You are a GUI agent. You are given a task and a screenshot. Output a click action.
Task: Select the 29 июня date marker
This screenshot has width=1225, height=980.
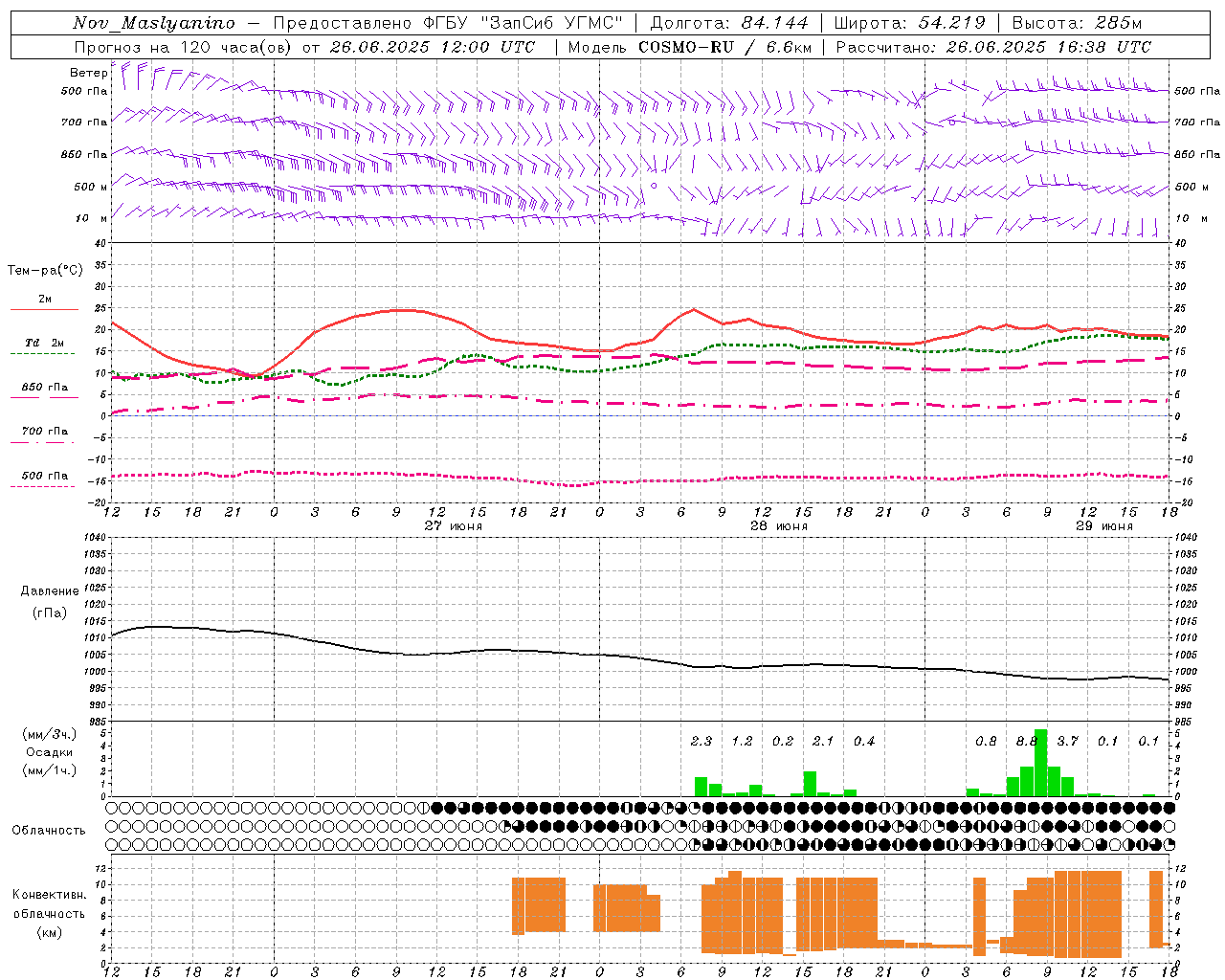1103,525
